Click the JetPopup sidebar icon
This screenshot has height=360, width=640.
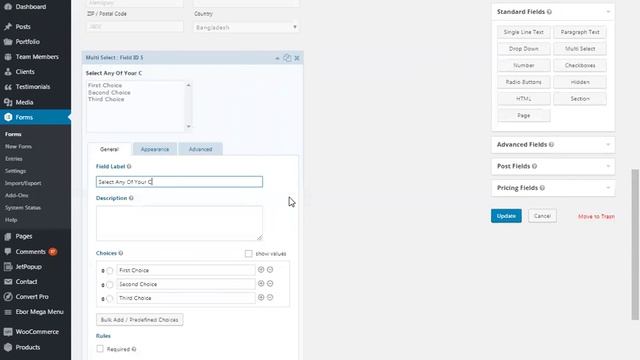tap(8, 267)
